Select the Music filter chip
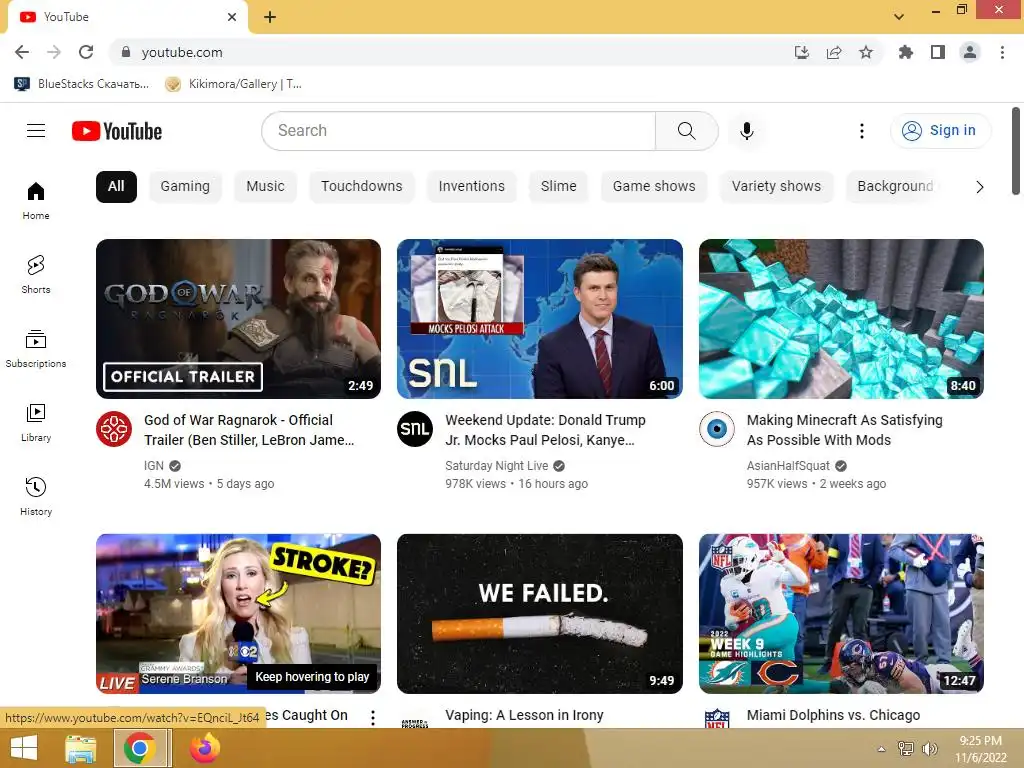The width and height of the screenshot is (1024, 768). (x=265, y=186)
